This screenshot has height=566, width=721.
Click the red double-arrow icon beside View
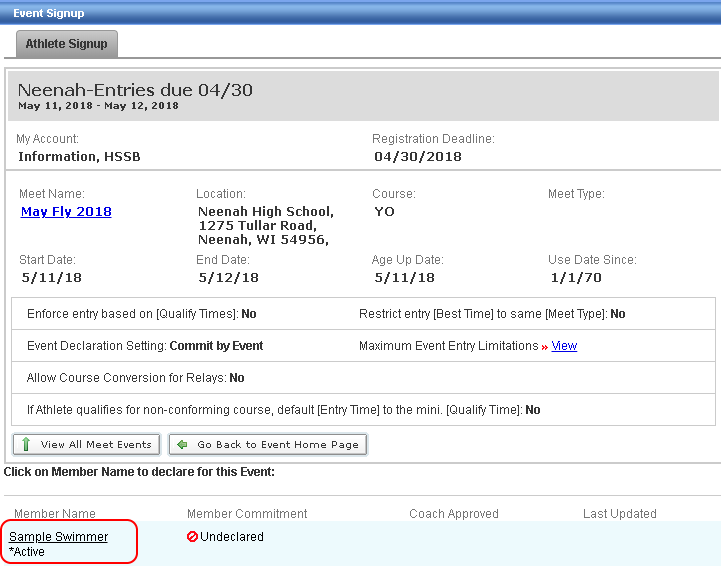(545, 347)
